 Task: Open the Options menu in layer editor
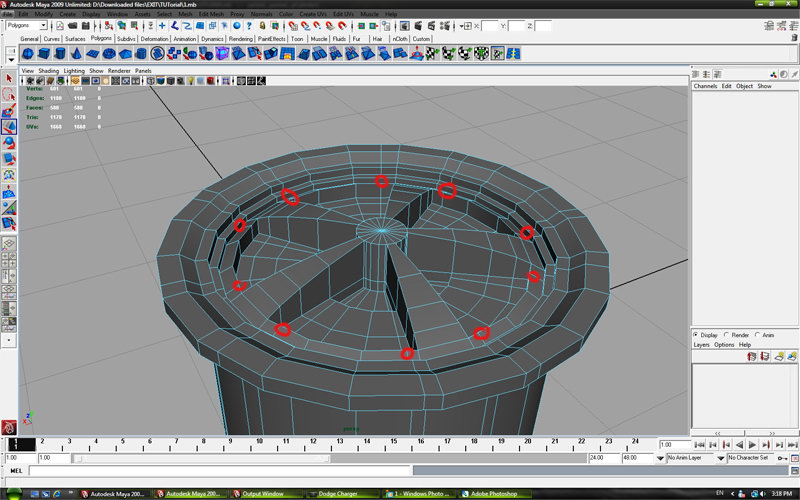click(x=724, y=344)
